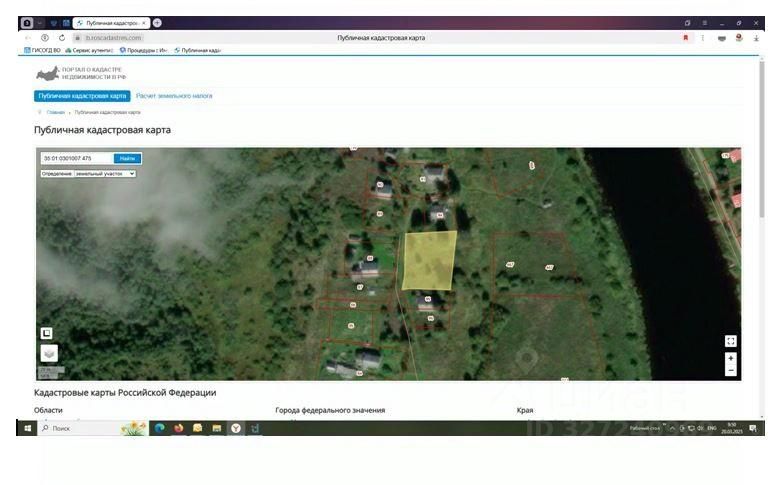Click the cadastral number search input field
The width and height of the screenshot is (782, 485).
click(x=77, y=158)
